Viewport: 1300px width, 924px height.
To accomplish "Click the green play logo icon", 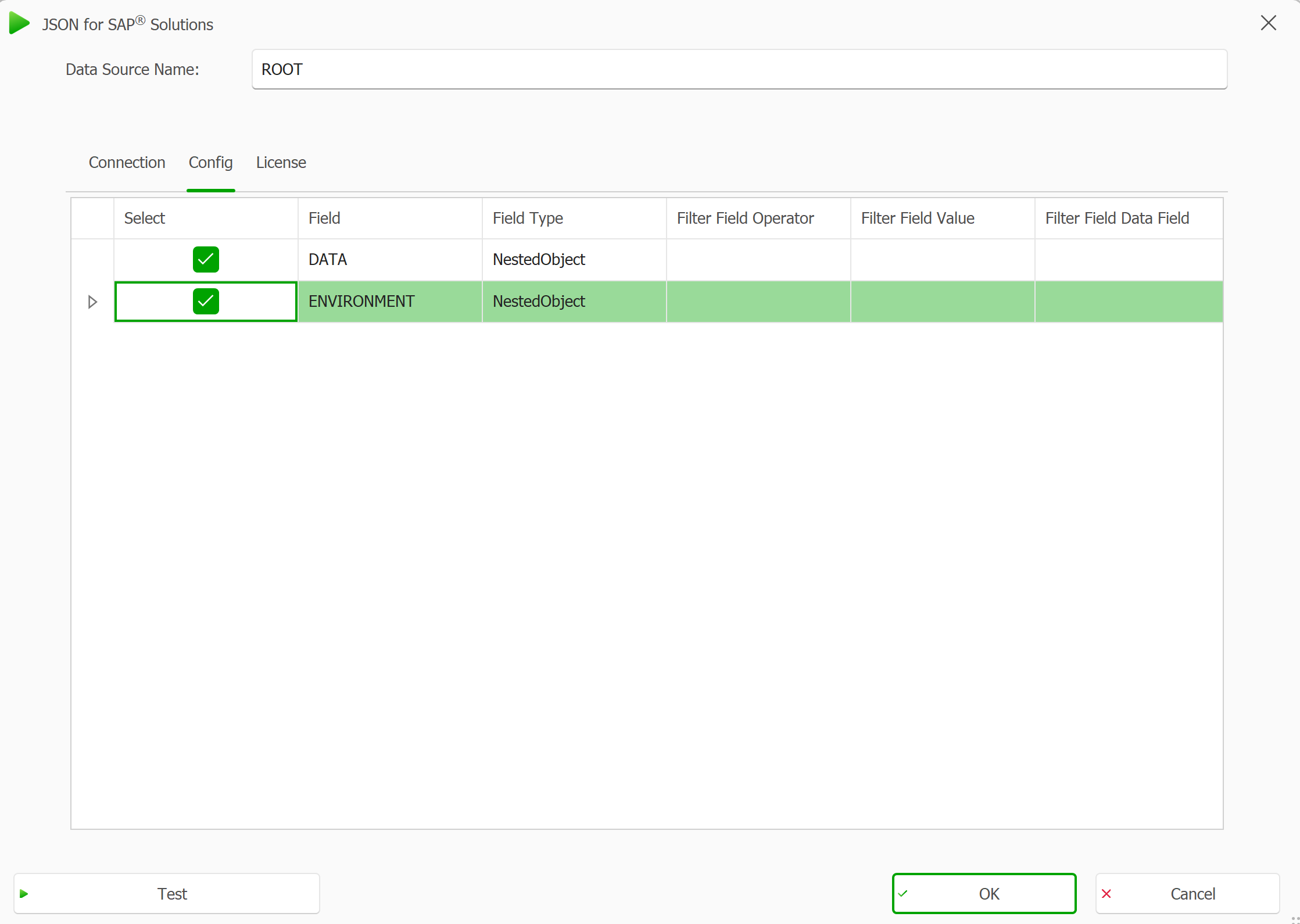I will [x=19, y=23].
